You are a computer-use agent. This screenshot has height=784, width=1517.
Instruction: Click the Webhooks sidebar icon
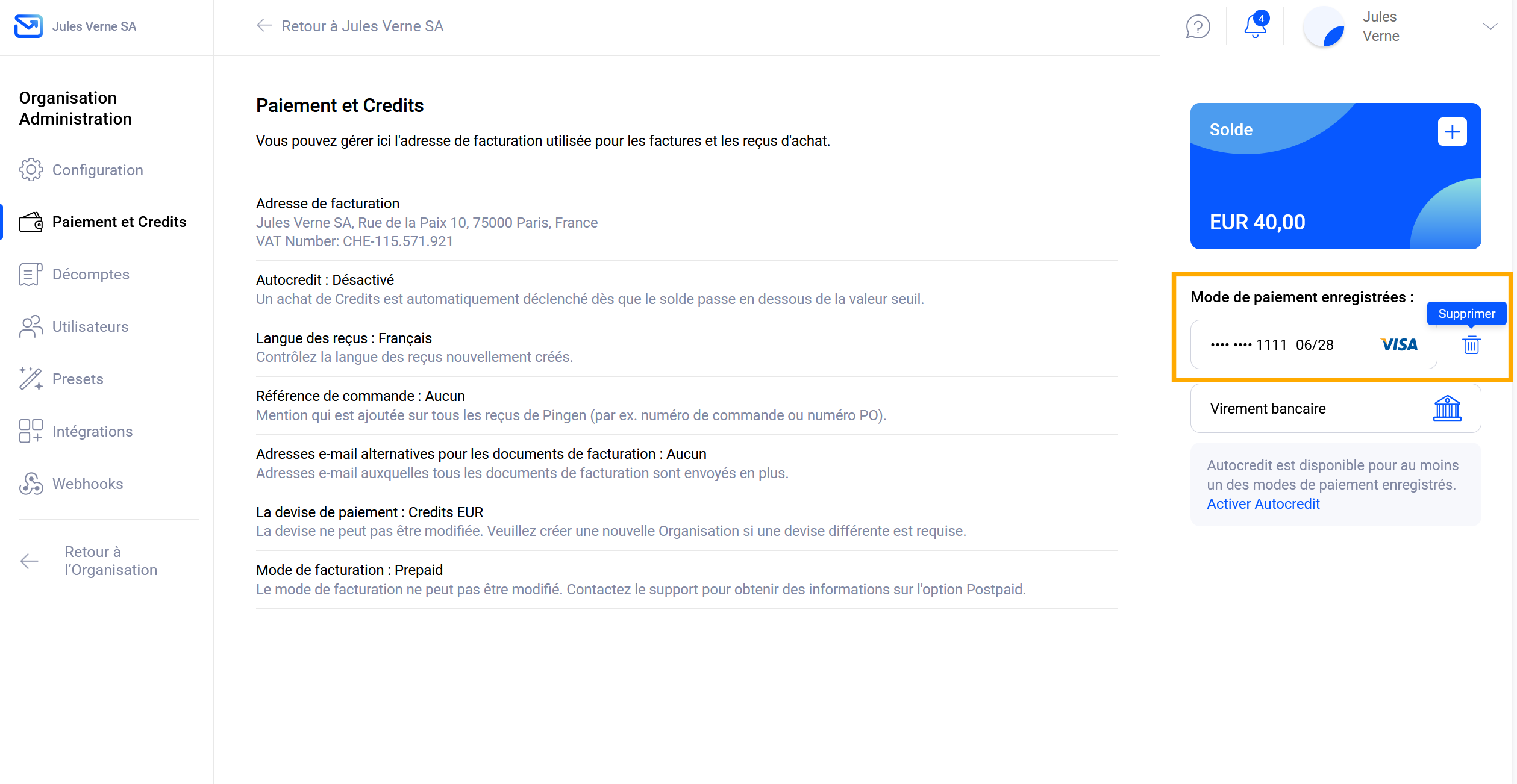click(x=31, y=484)
